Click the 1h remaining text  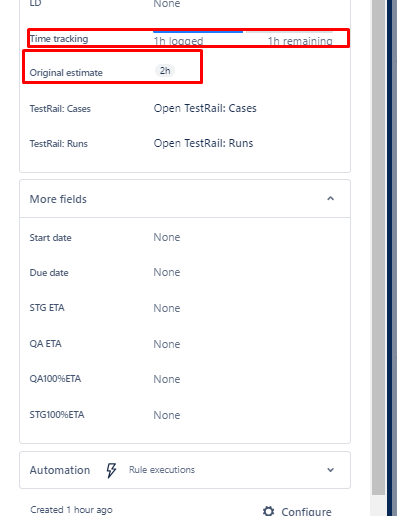click(x=300, y=41)
